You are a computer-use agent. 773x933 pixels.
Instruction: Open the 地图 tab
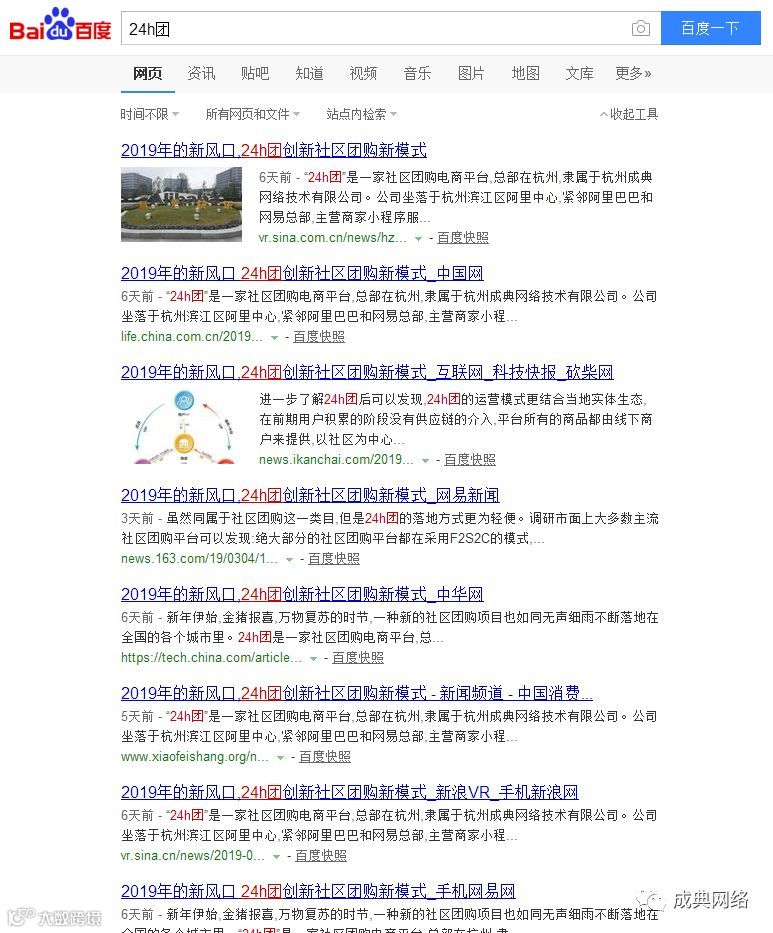click(x=525, y=73)
